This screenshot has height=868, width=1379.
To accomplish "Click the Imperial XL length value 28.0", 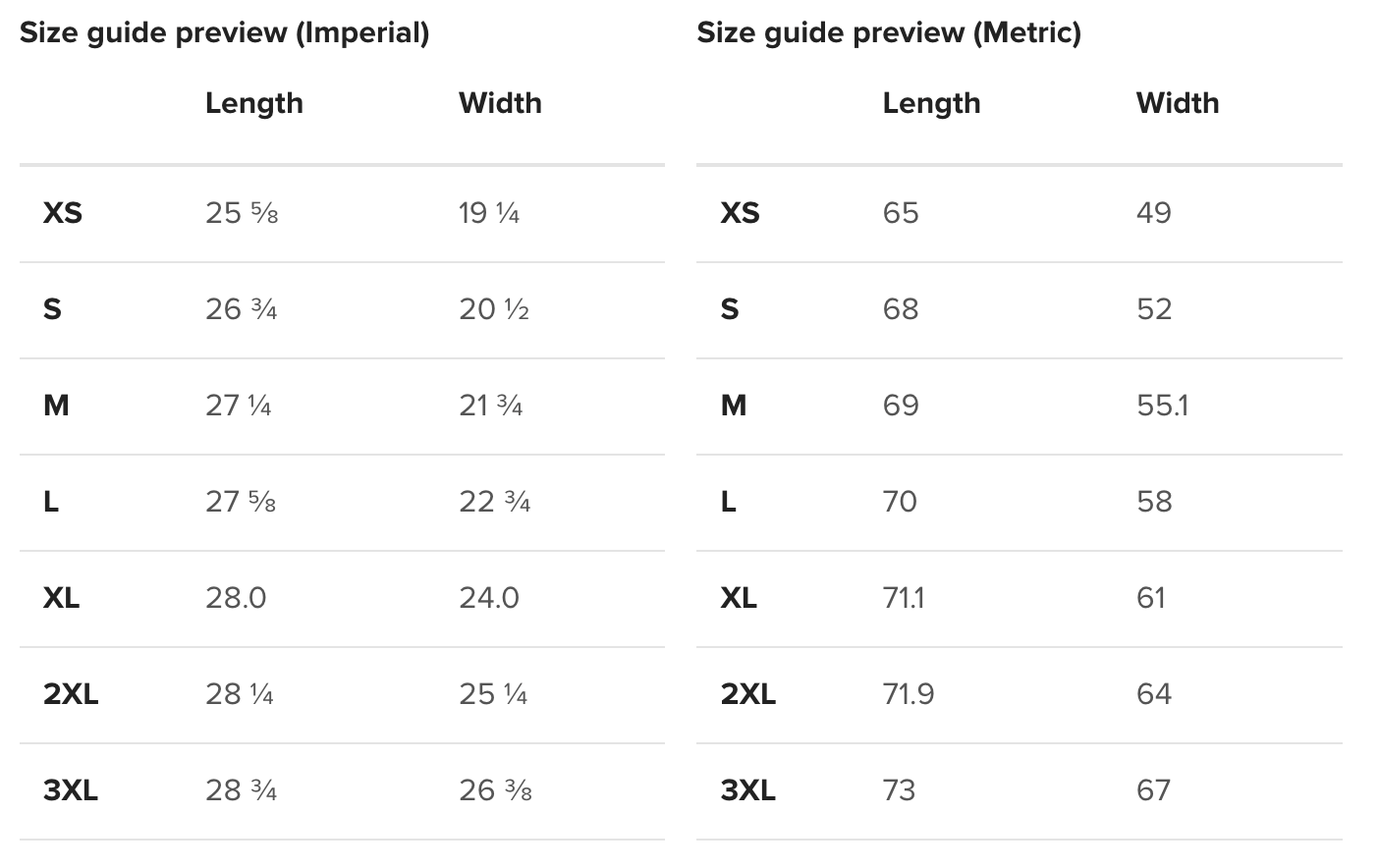I will [x=236, y=598].
